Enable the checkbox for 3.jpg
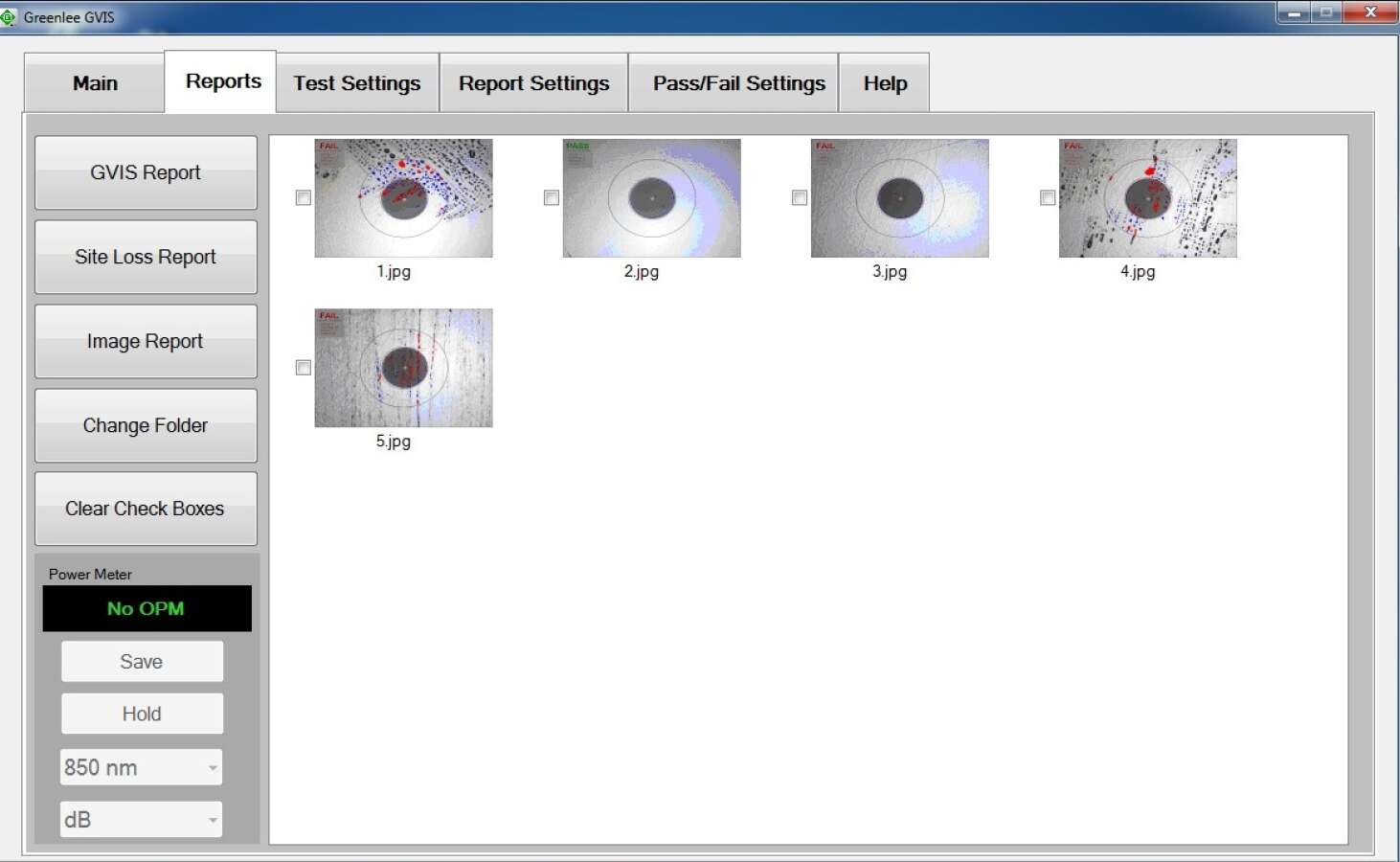Image resolution: width=1400 pixels, height=862 pixels. 800,197
